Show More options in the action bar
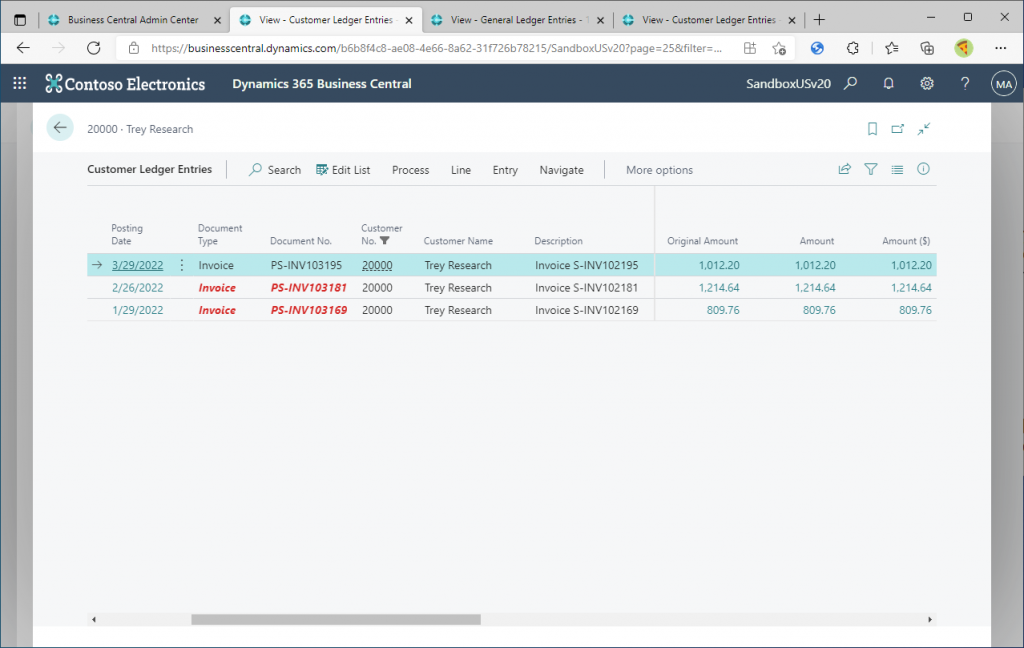 point(659,170)
